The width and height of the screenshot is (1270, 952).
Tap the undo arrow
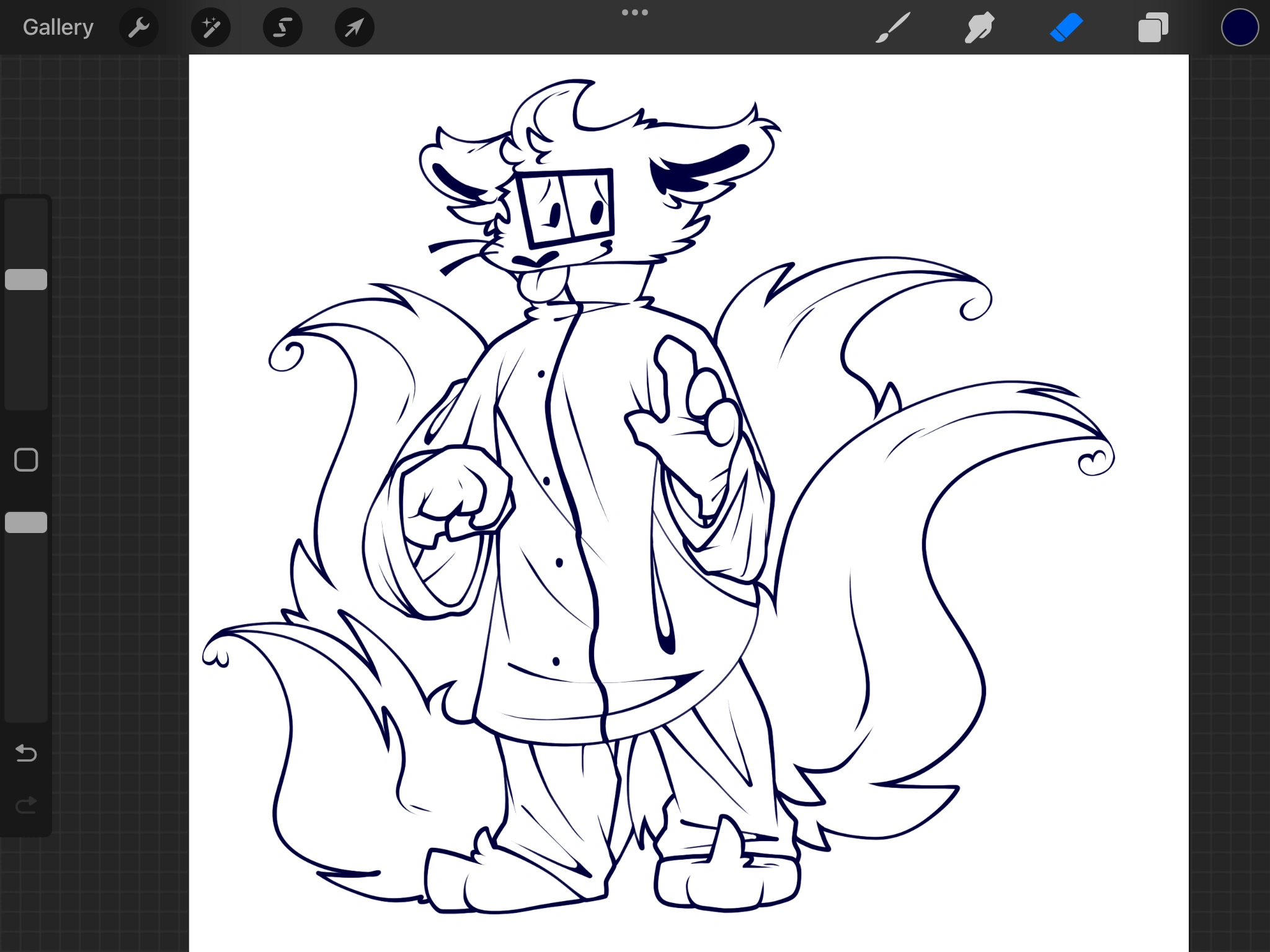click(x=25, y=753)
